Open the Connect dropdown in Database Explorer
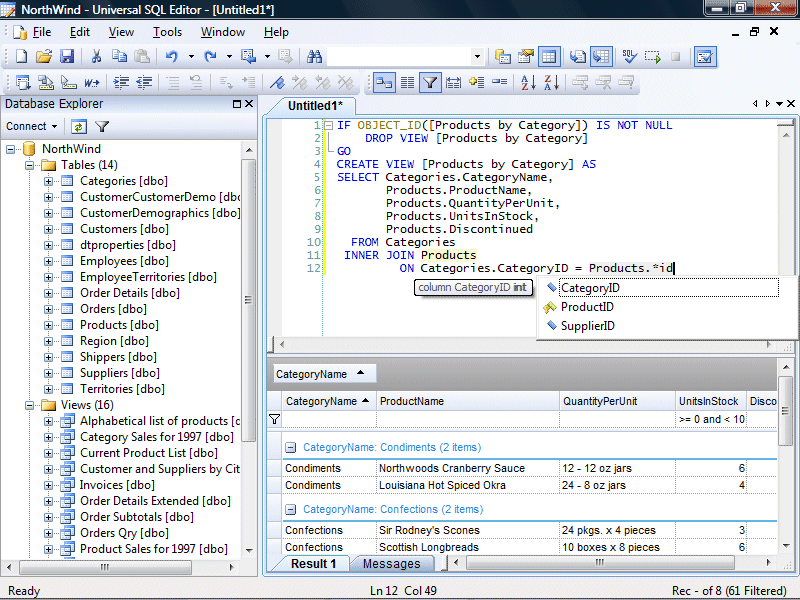The width and height of the screenshot is (800, 600). (32, 127)
